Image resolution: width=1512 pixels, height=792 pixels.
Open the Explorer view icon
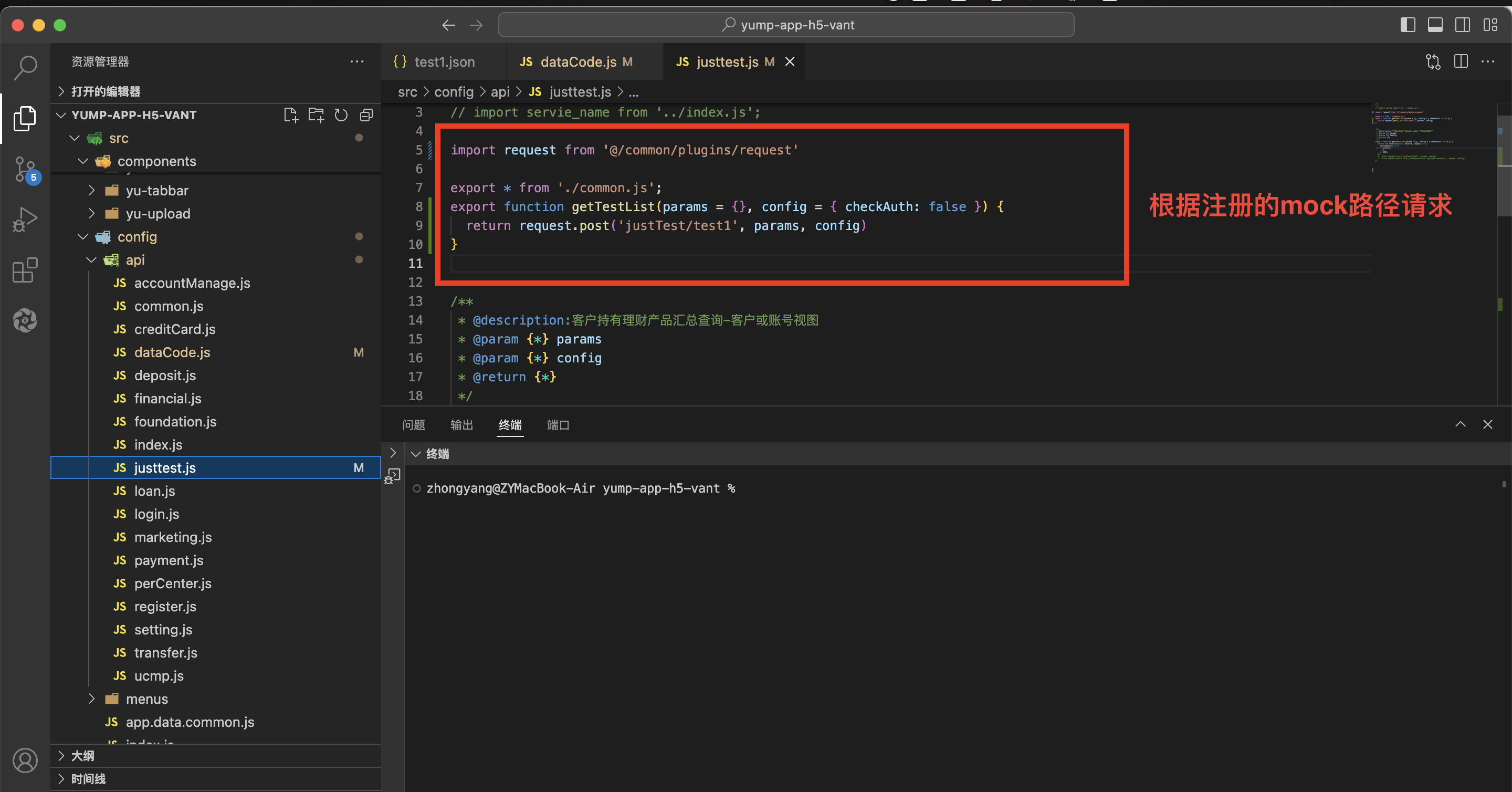coord(25,118)
